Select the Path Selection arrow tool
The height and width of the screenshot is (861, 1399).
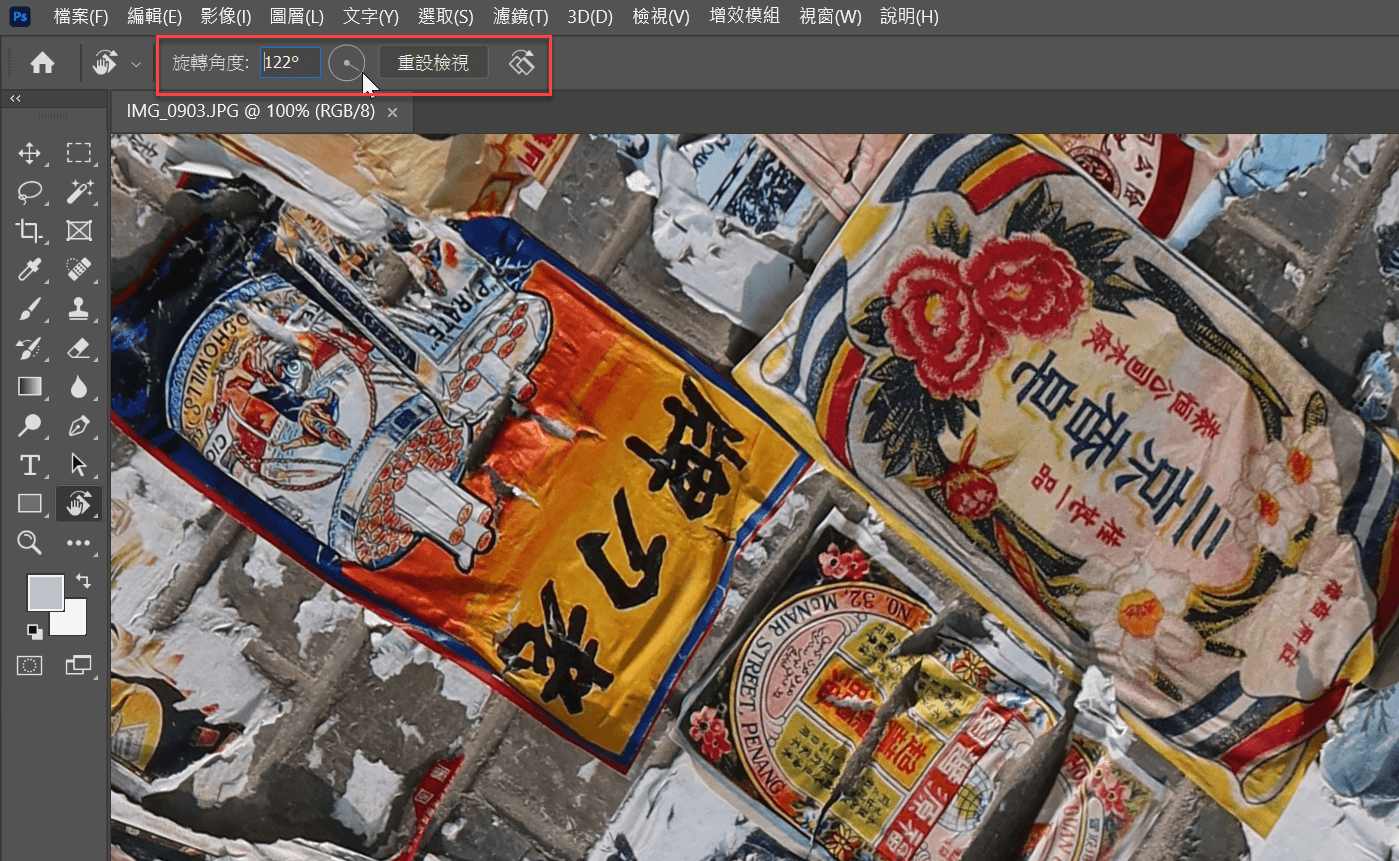[x=79, y=465]
